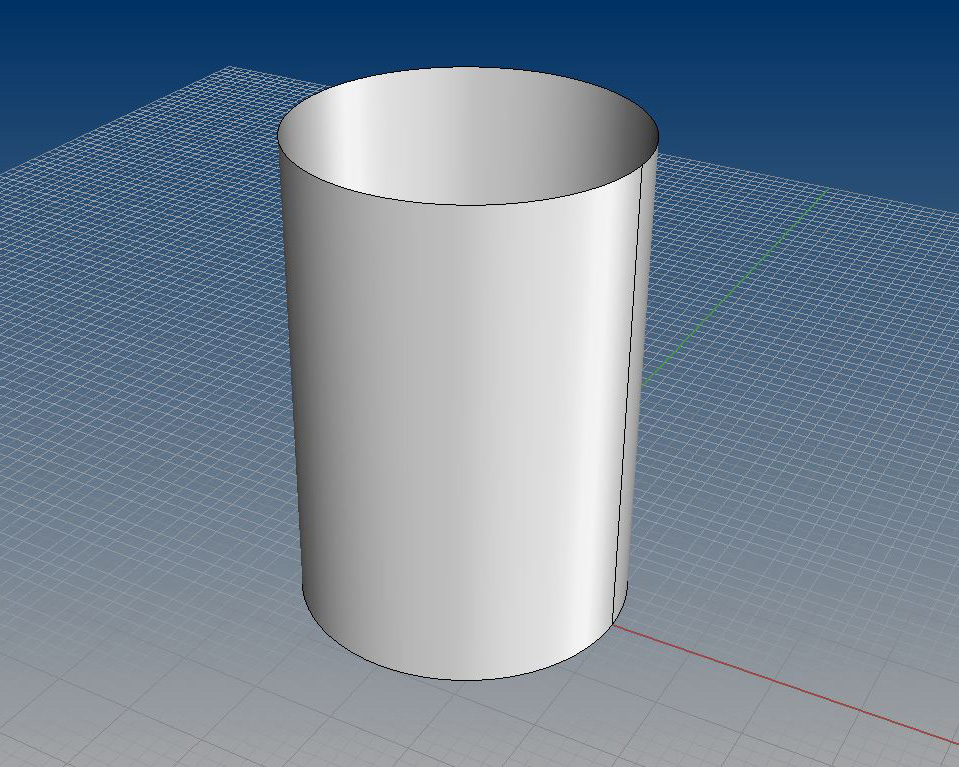This screenshot has width=959, height=767.
Task: Select the left silhouette edge of the cylinder
Action: 291,380
